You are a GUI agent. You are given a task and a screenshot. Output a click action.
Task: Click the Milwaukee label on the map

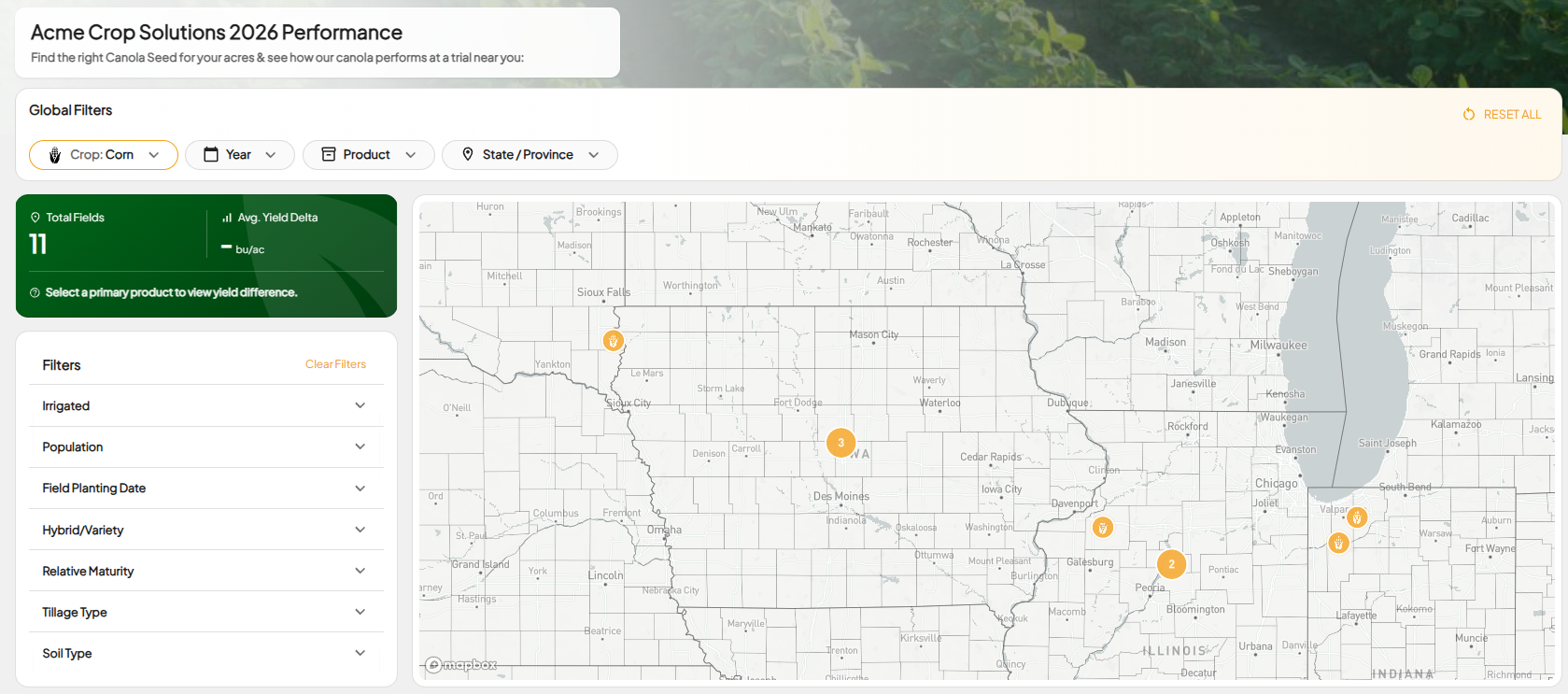(1278, 345)
